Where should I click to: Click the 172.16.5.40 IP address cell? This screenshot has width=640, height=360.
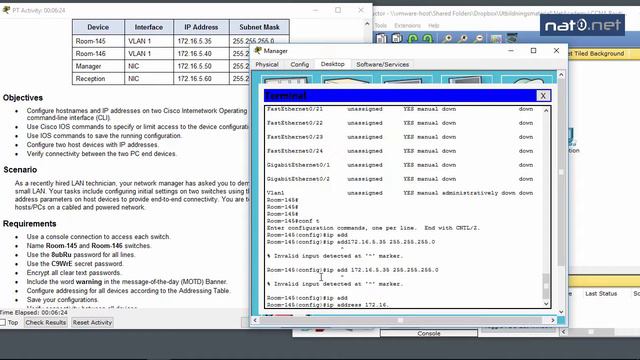[x=201, y=53]
